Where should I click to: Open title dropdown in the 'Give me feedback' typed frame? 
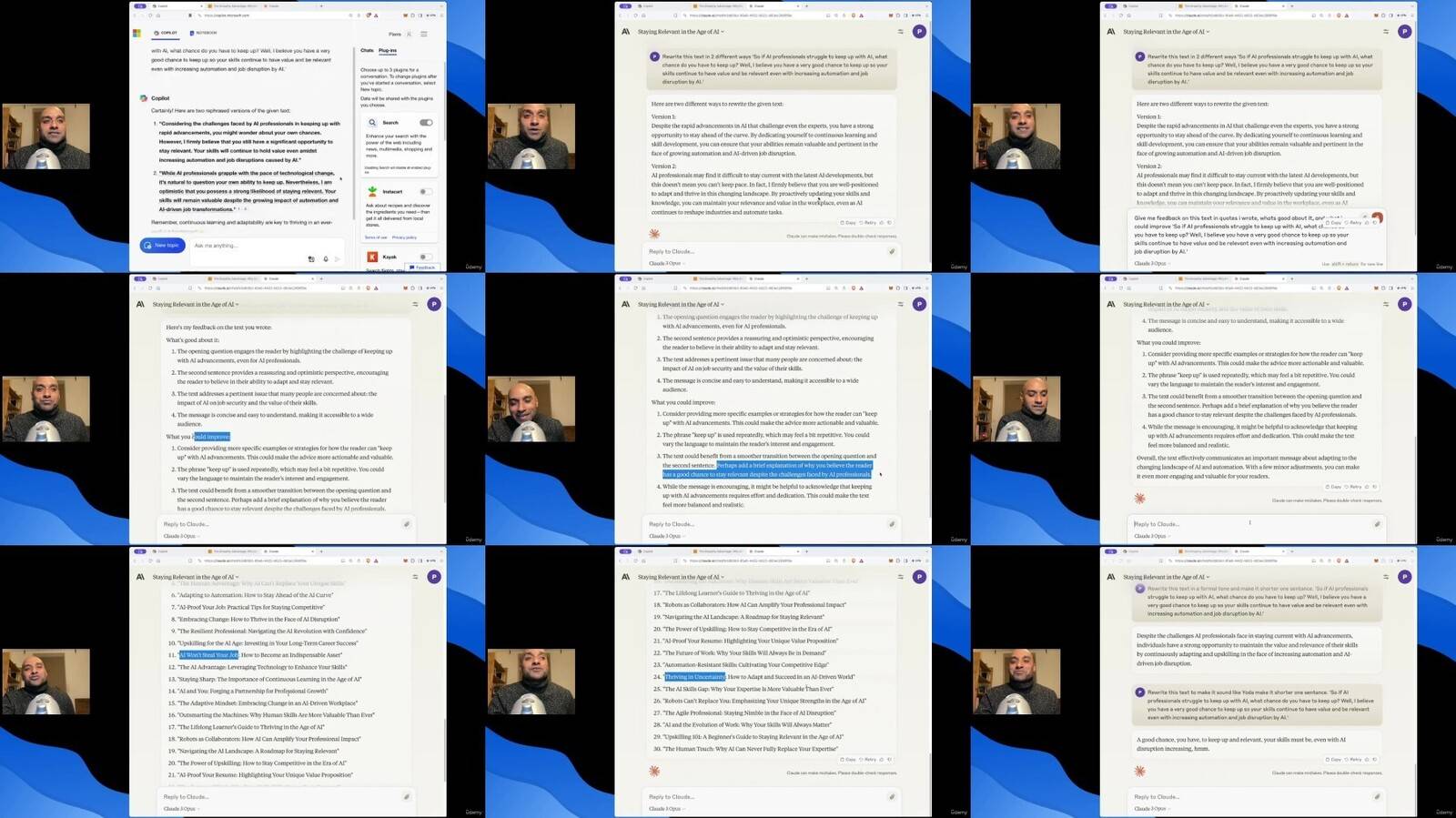tap(1166, 32)
